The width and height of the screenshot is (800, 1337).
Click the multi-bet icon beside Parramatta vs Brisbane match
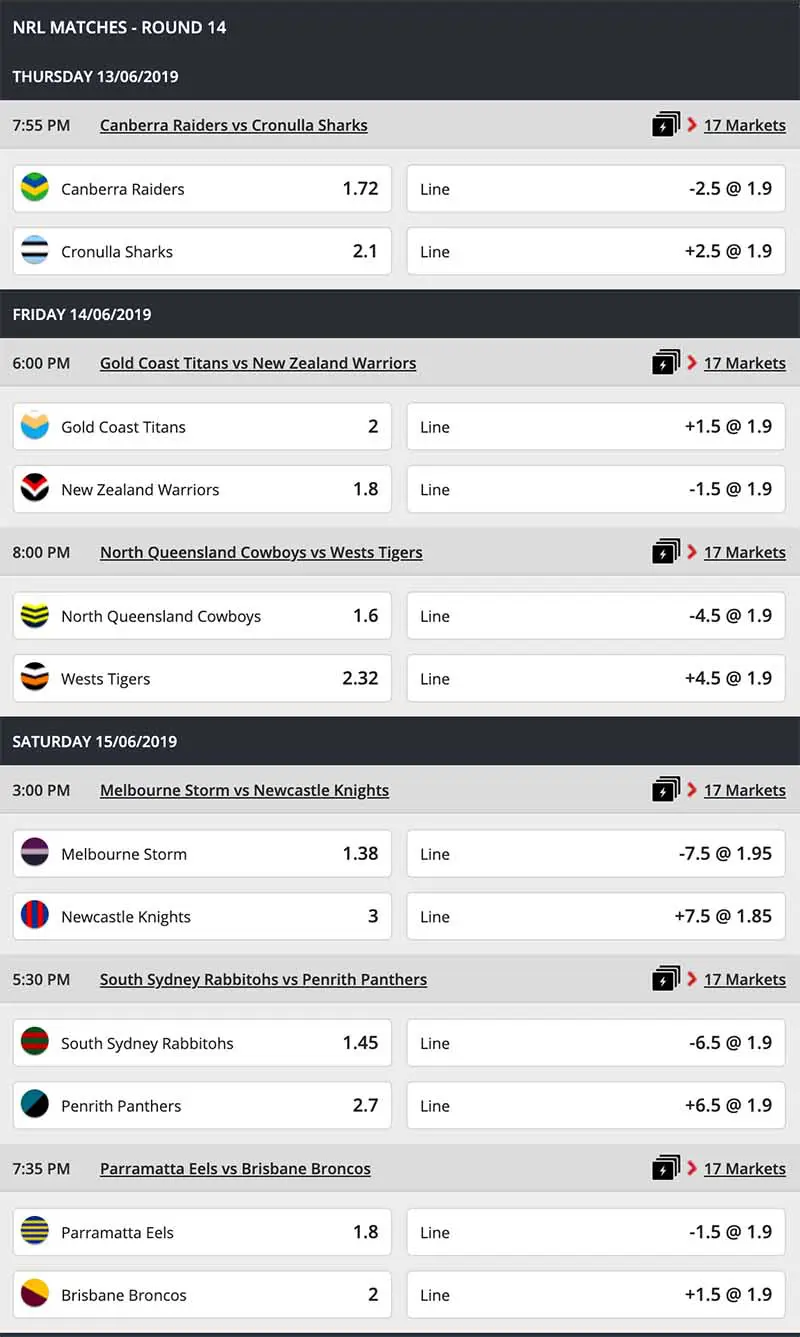tap(666, 1168)
